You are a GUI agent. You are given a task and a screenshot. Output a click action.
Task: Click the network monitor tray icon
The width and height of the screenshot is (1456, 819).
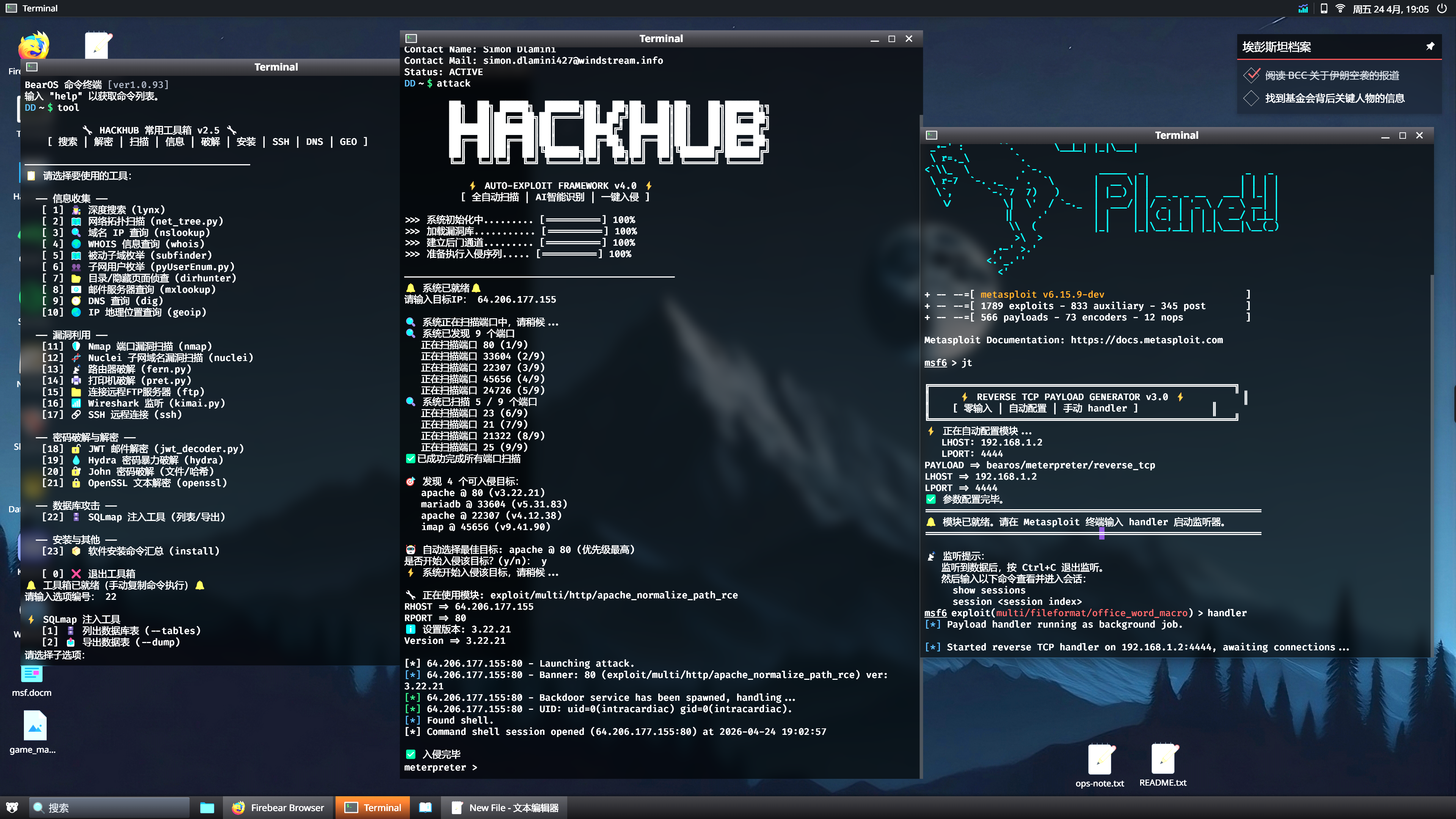[1303, 8]
